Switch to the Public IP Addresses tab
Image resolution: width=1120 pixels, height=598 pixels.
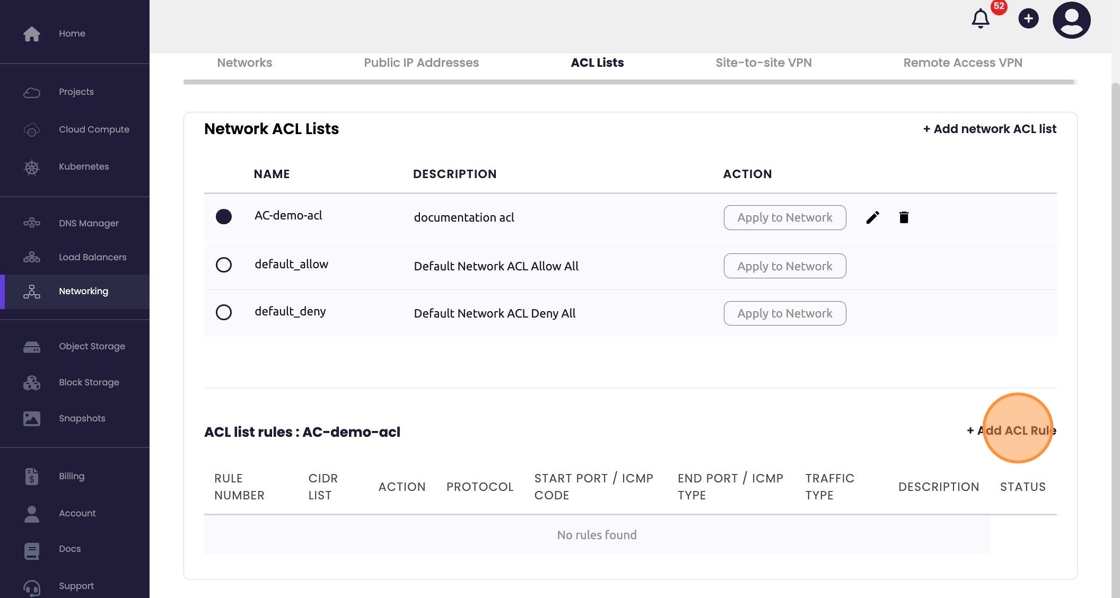coord(421,62)
